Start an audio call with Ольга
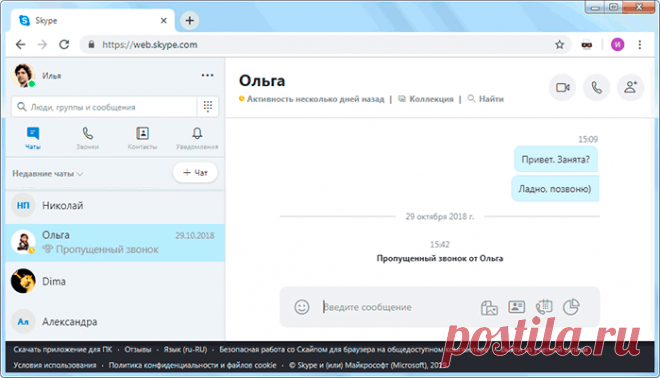The height and width of the screenshot is (378, 660). click(x=596, y=88)
